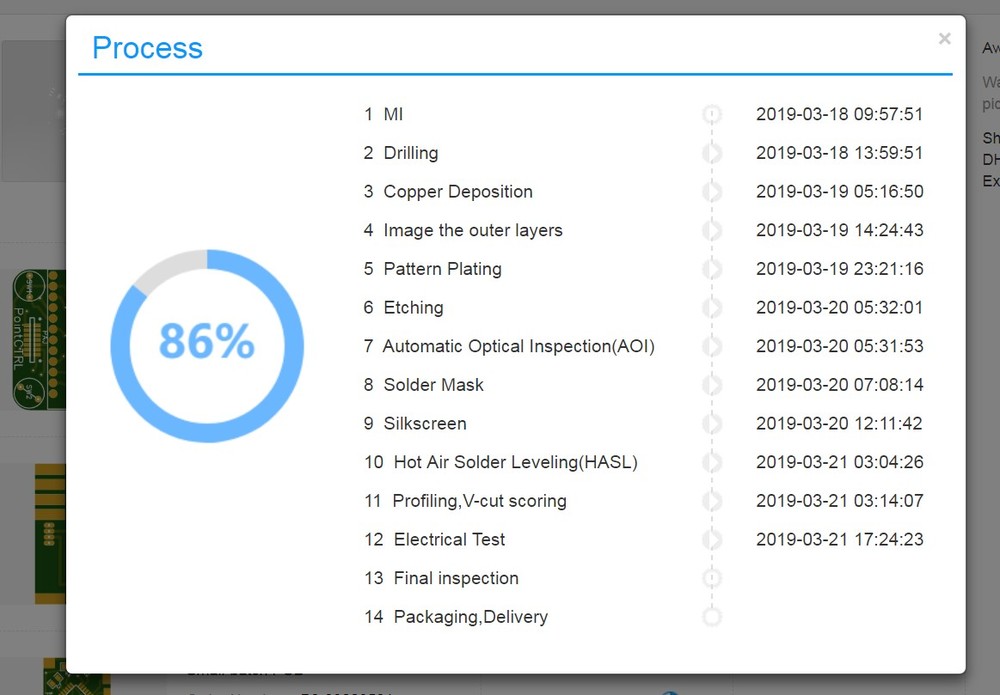Click the status icon beside the MI step
Viewport: 1000px width, 695px height.
point(712,114)
